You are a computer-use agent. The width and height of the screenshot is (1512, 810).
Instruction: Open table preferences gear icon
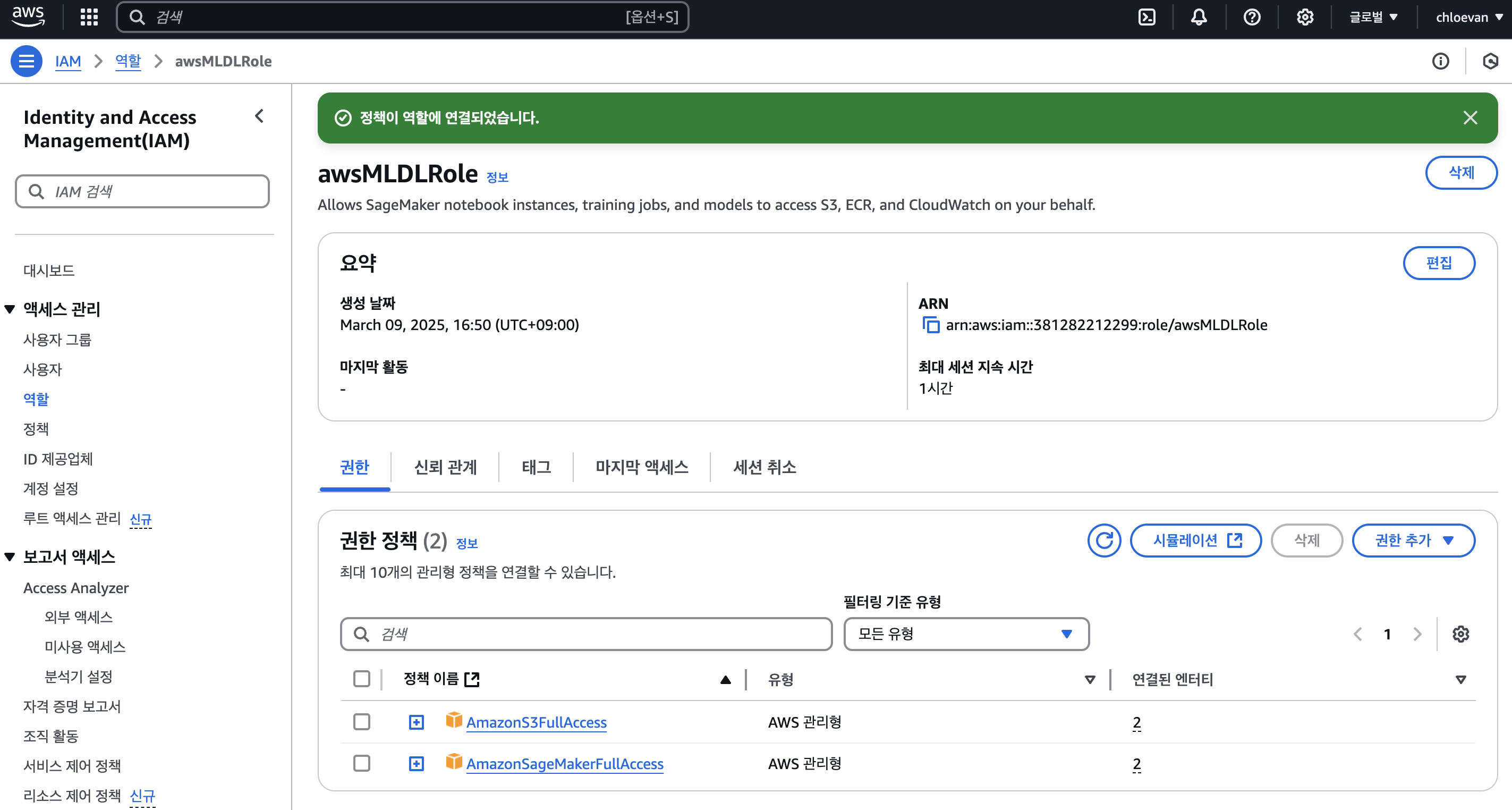click(x=1460, y=635)
